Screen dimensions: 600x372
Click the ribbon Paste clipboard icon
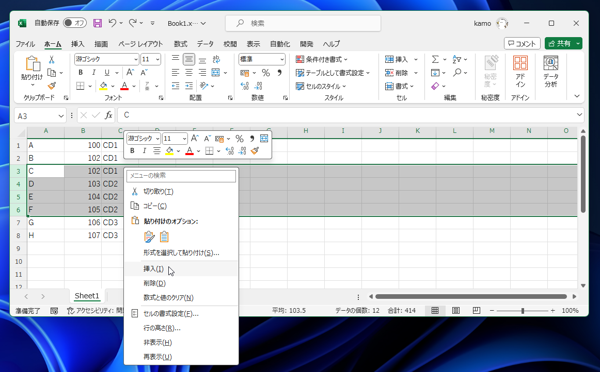click(x=33, y=64)
